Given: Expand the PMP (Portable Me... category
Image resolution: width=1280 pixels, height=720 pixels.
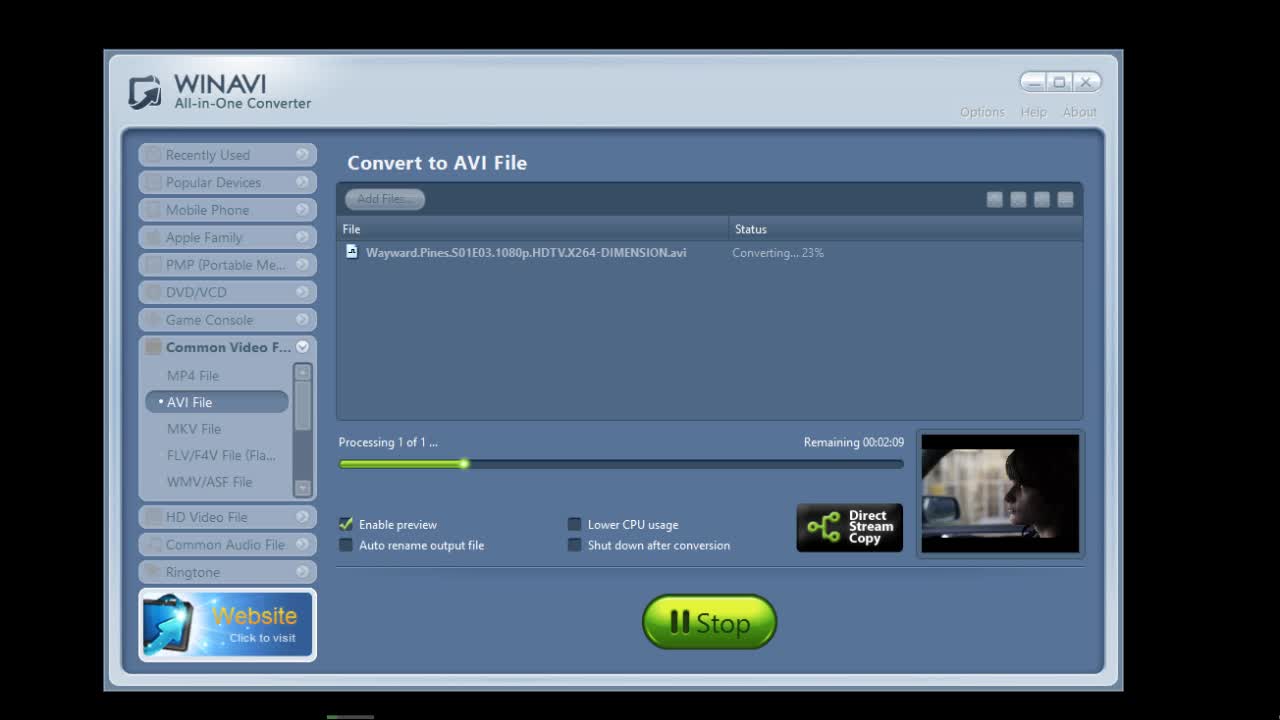Looking at the screenshot, I should tap(227, 265).
